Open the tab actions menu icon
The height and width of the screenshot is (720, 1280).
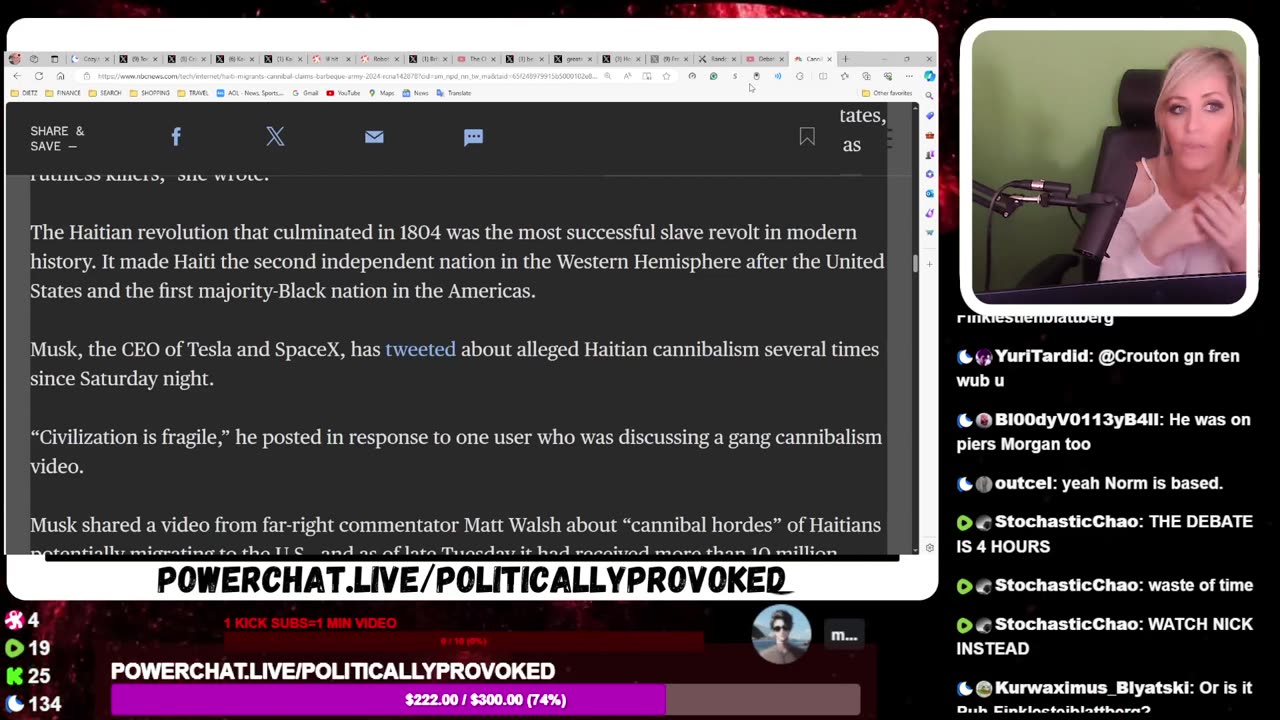pyautogui.click(x=54, y=59)
